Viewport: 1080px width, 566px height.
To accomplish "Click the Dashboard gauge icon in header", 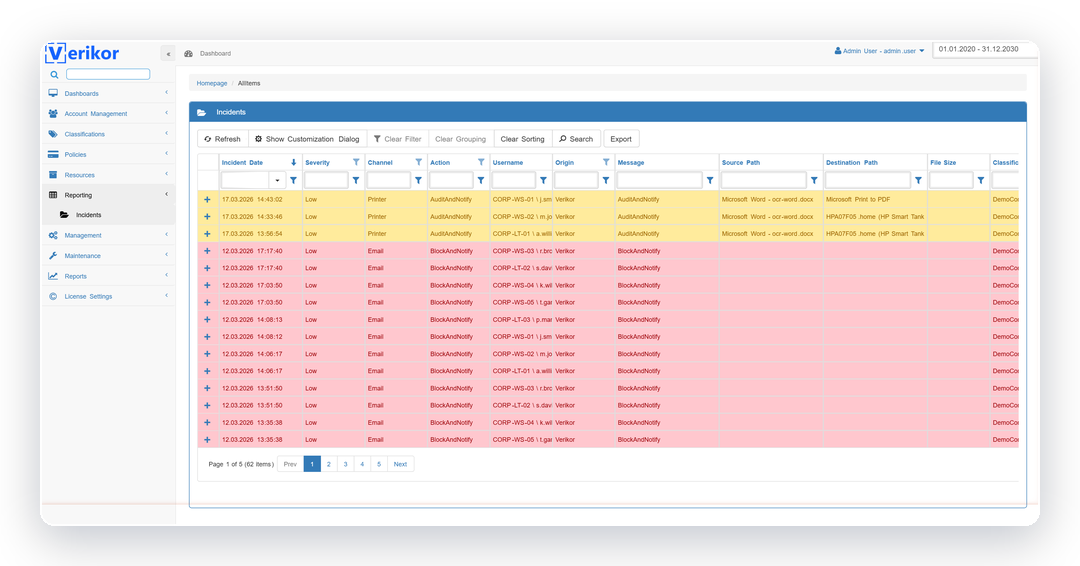I will coord(188,54).
